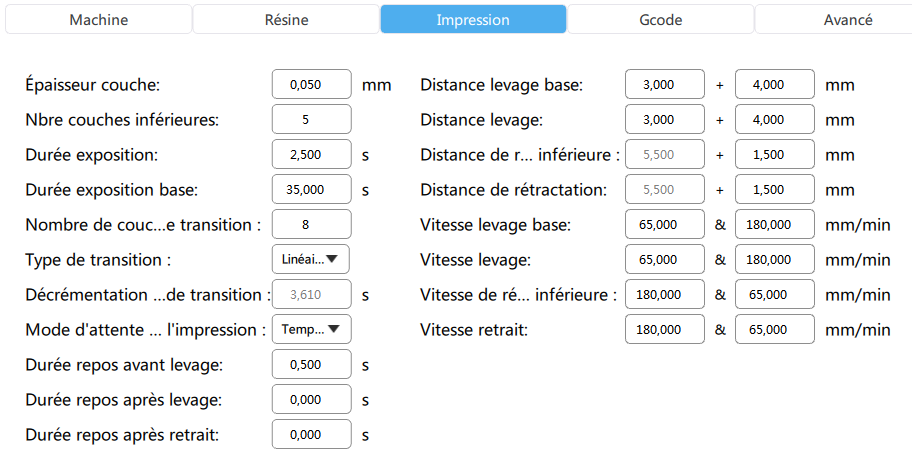This screenshot has height=463, width=912.
Task: Click the Durée exposition base field
Action: point(311,189)
